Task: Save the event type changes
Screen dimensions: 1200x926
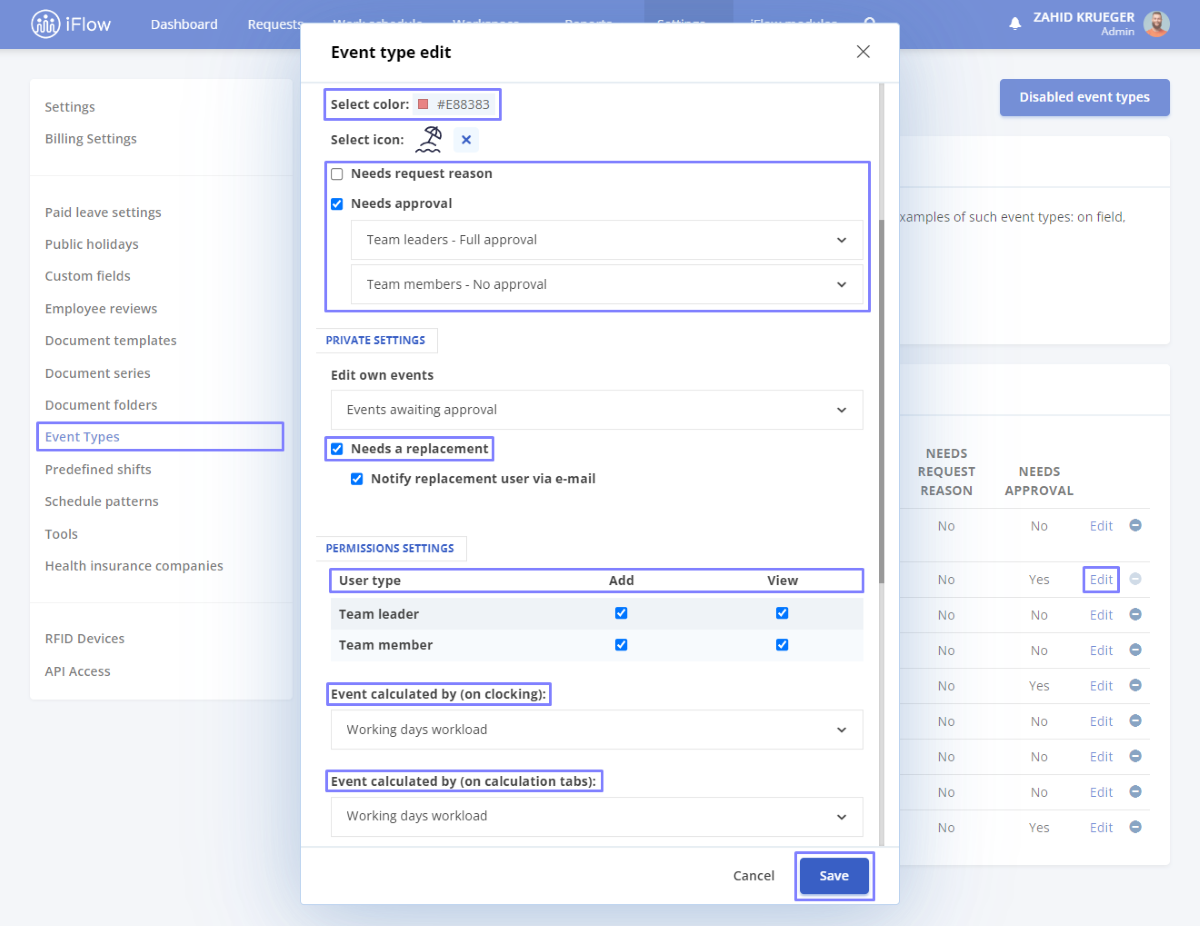Action: 834,876
